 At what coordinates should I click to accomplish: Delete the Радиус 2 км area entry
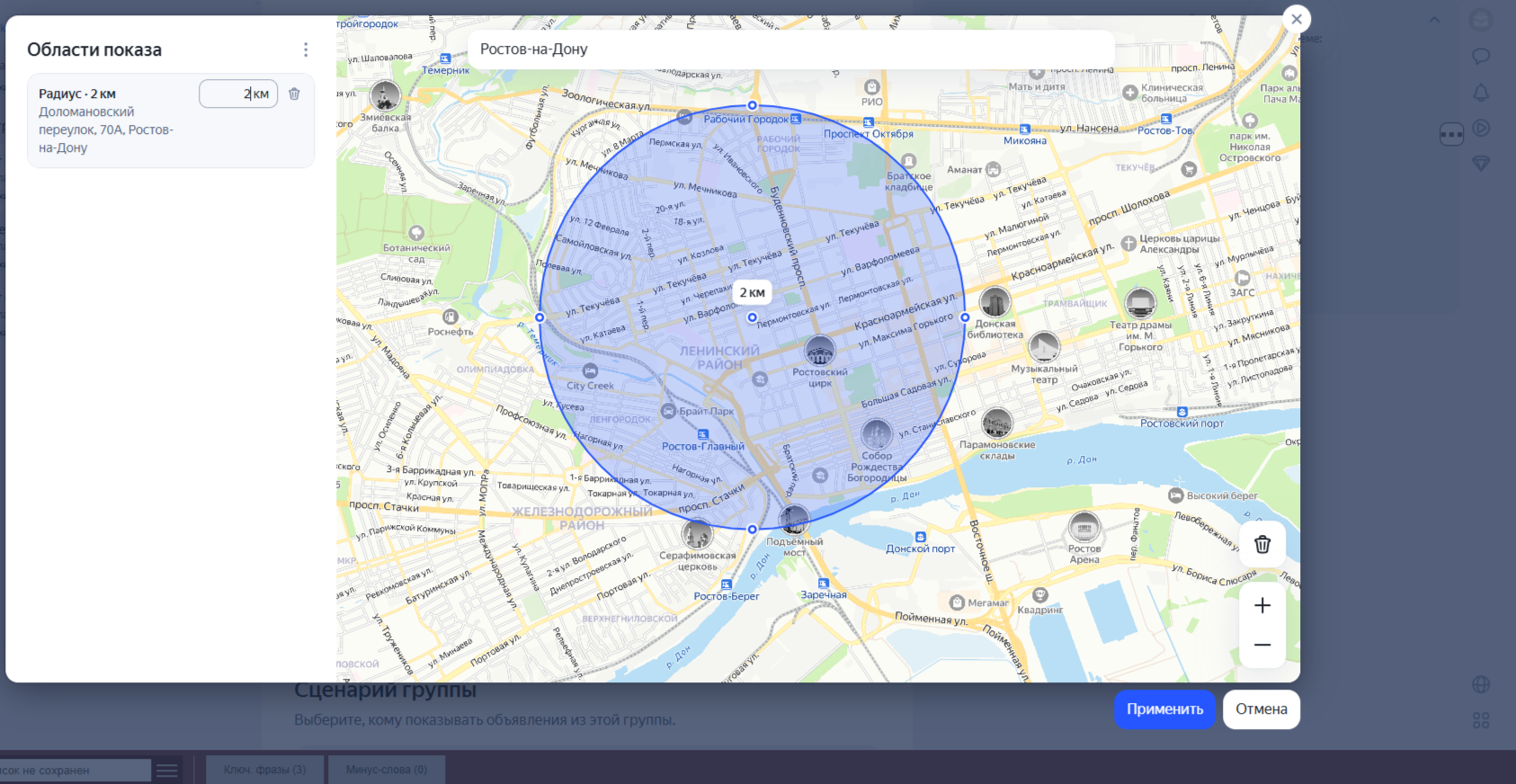click(x=294, y=94)
